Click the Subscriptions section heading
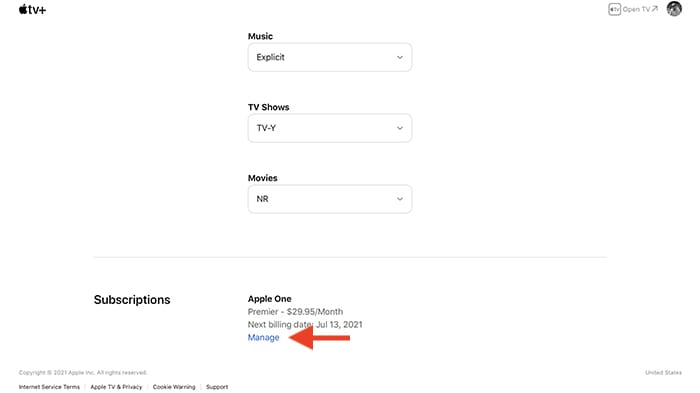The width and height of the screenshot is (700, 393). tap(132, 300)
